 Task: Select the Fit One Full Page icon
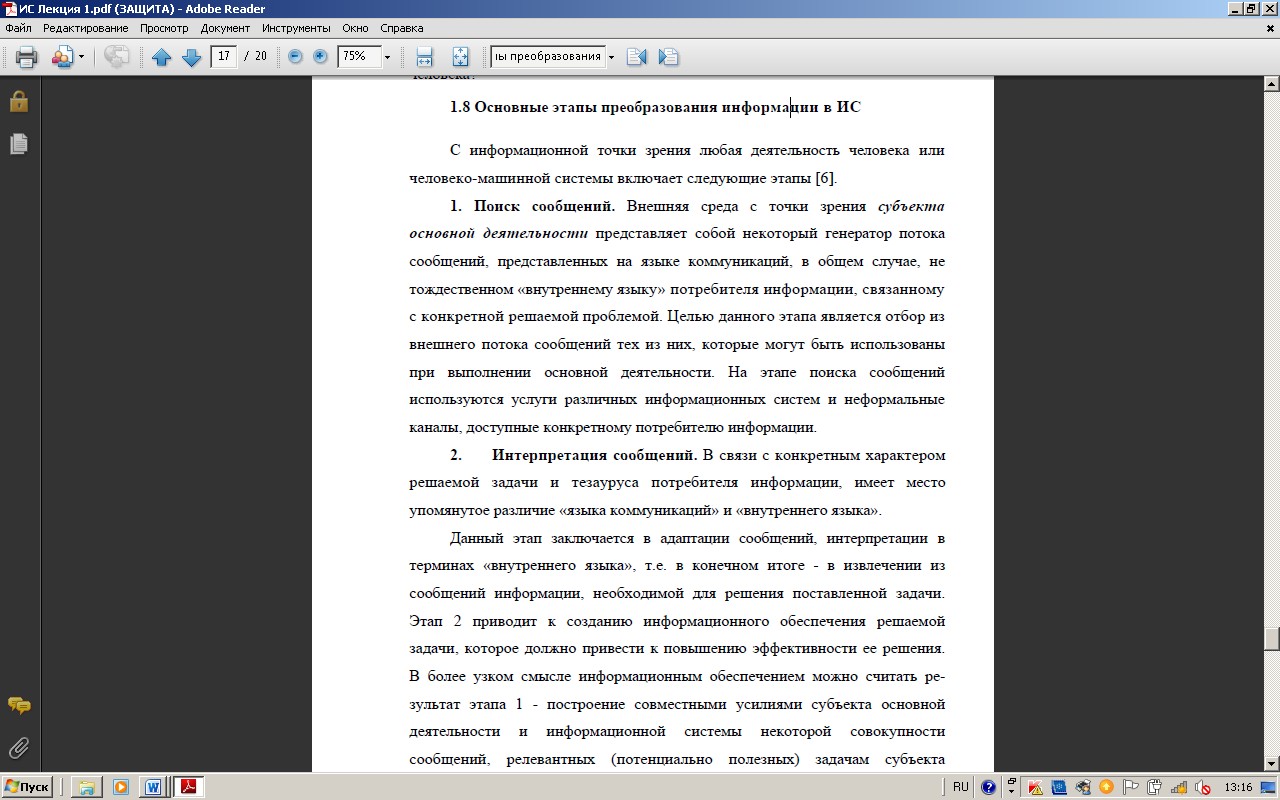[x=461, y=57]
